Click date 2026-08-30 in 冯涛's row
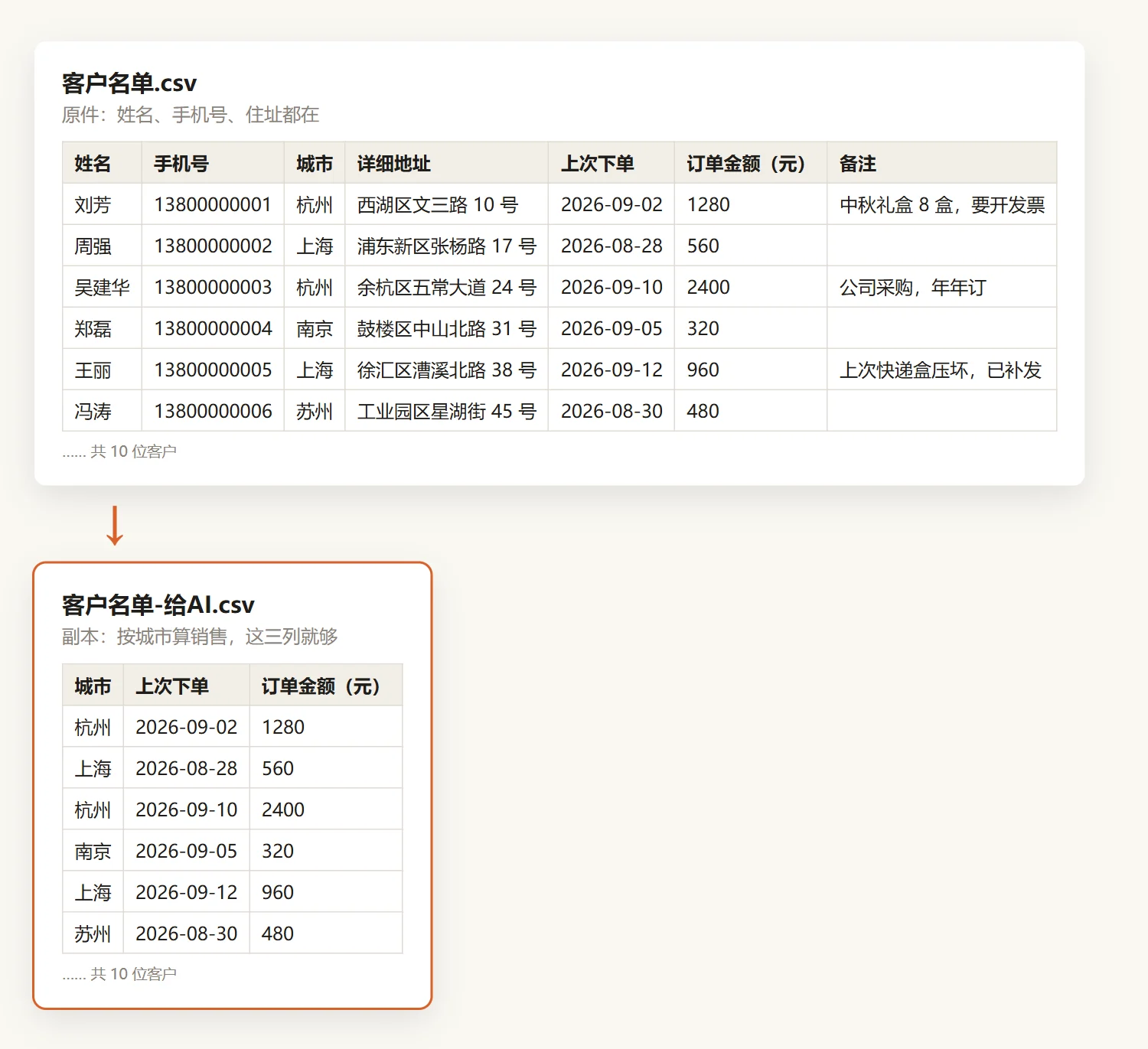The image size is (1148, 1049). point(612,412)
